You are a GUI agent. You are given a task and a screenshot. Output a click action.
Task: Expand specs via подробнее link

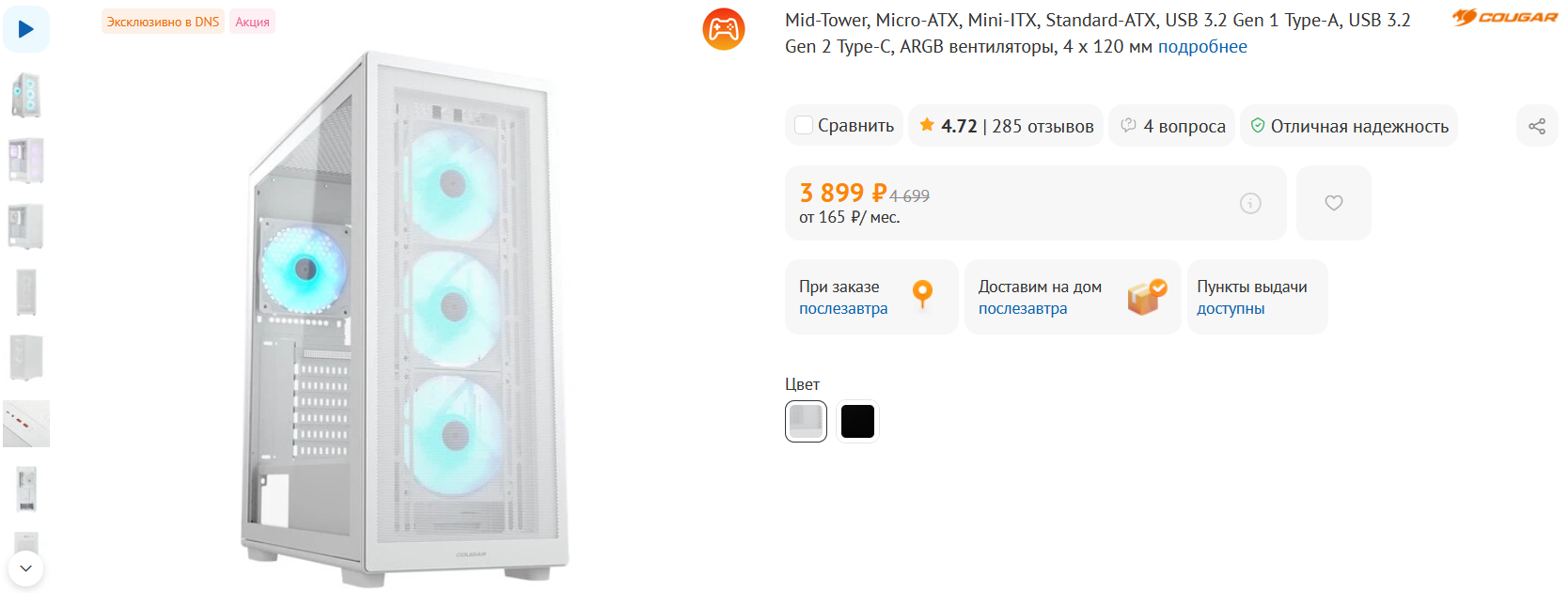1202,47
